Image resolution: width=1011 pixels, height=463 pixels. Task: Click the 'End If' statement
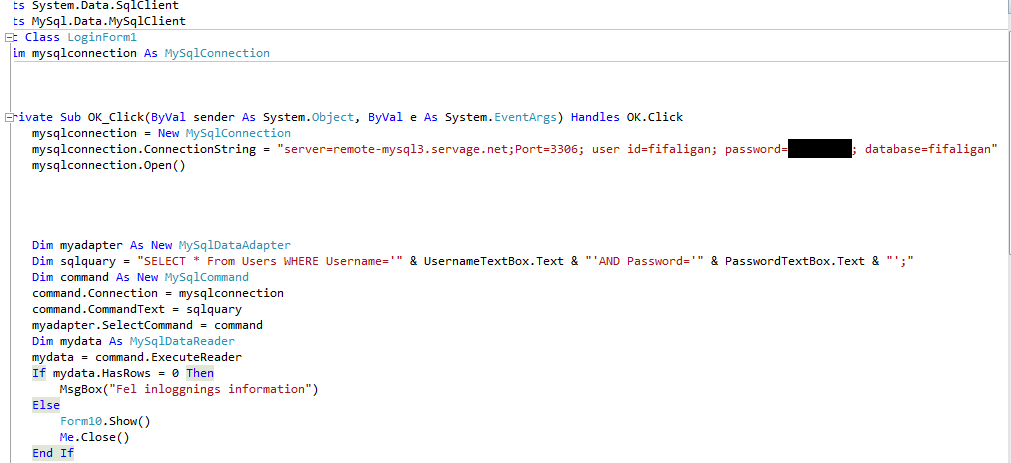(53, 453)
